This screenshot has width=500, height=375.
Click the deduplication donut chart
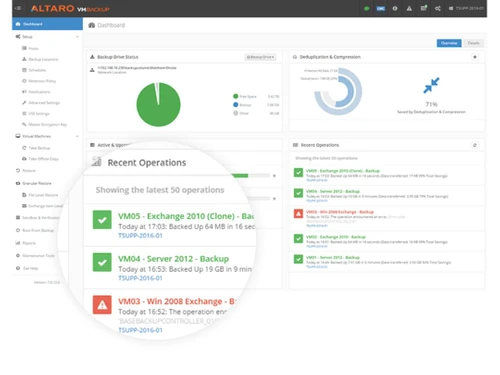click(x=338, y=92)
